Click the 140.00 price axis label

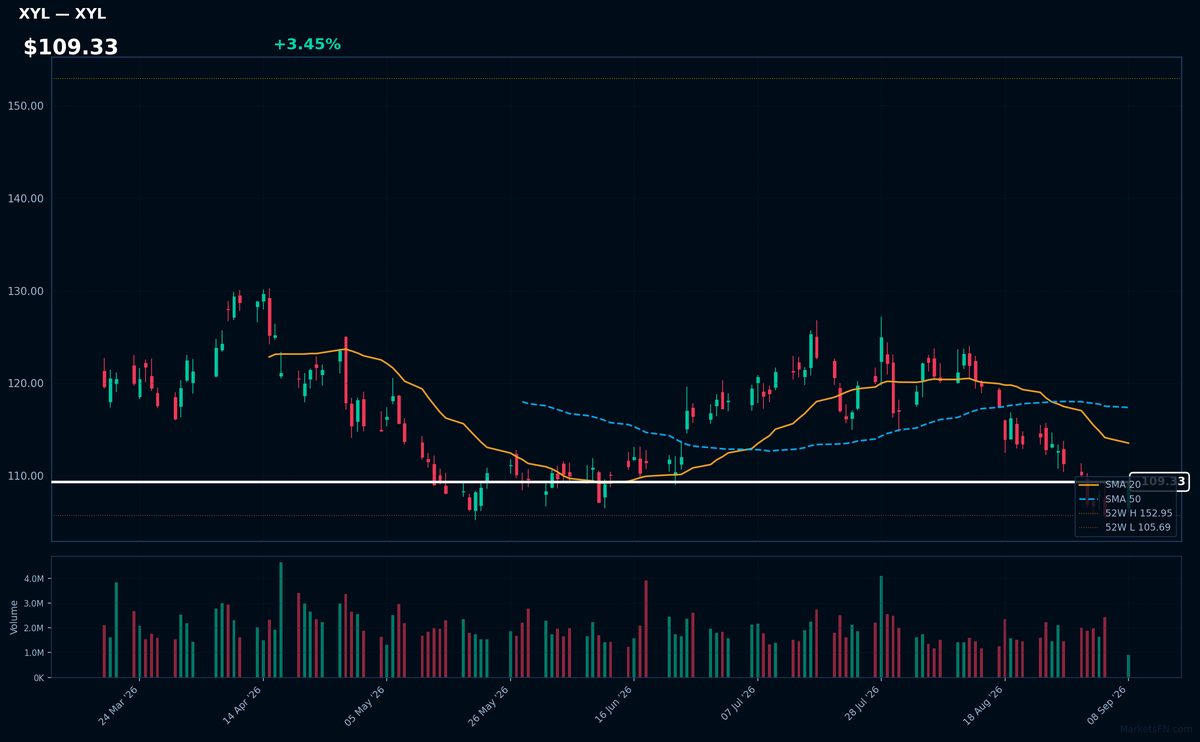tap(26, 198)
